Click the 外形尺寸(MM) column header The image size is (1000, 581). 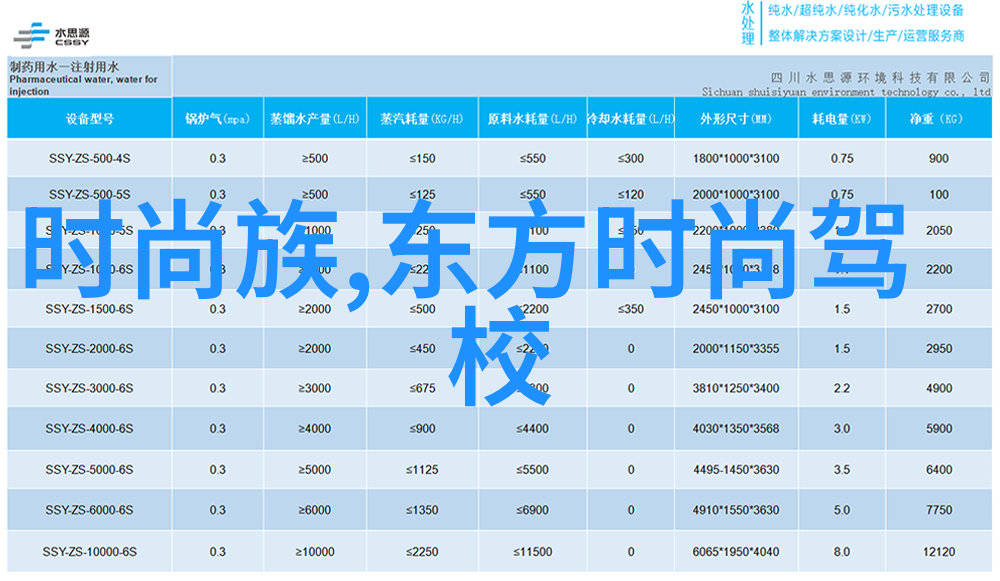(735, 119)
